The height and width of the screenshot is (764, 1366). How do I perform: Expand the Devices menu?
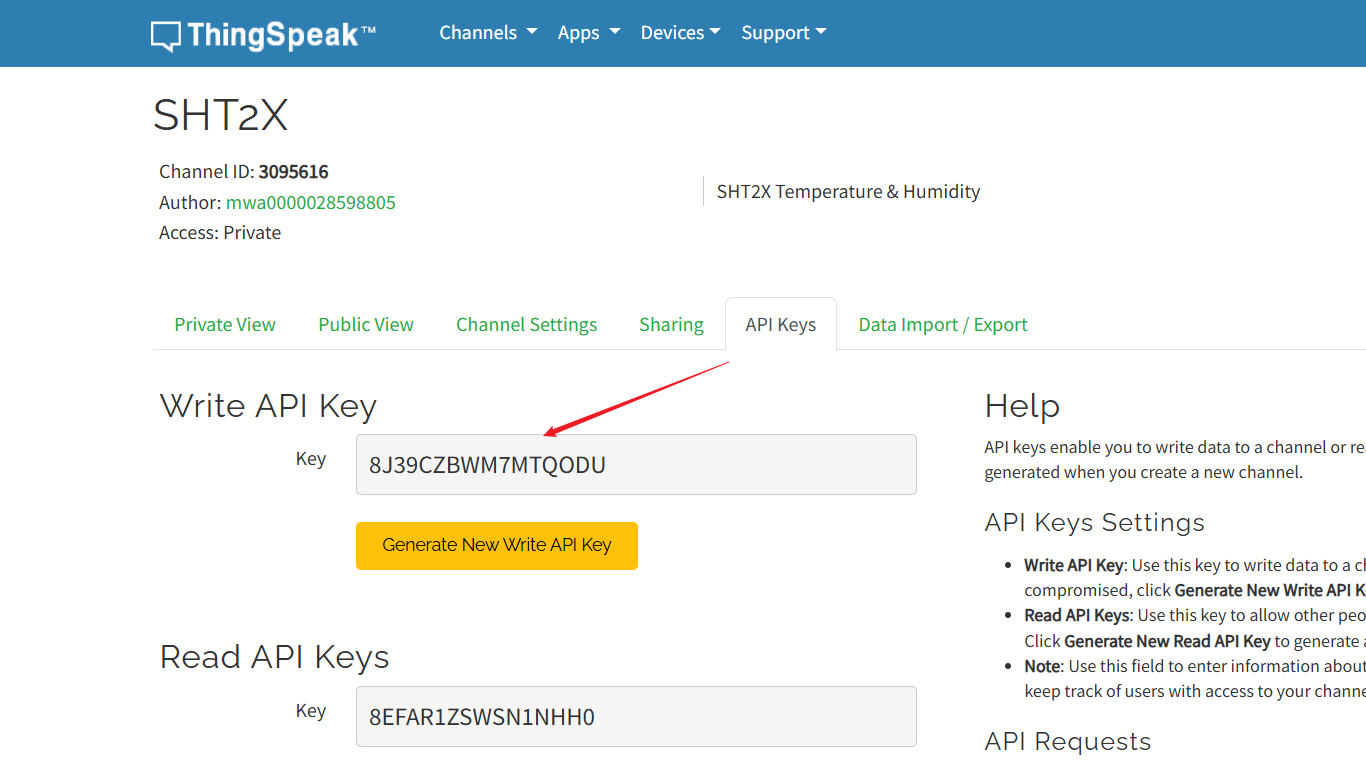tap(680, 33)
